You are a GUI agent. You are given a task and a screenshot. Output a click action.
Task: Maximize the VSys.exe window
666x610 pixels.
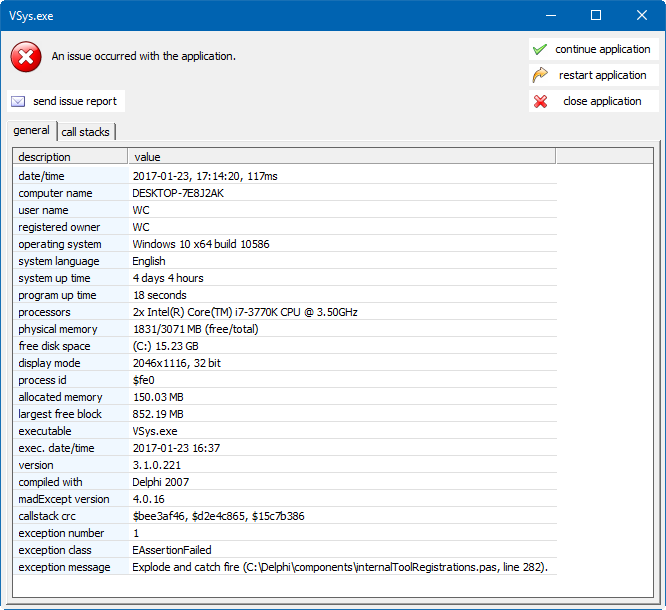tap(596, 15)
